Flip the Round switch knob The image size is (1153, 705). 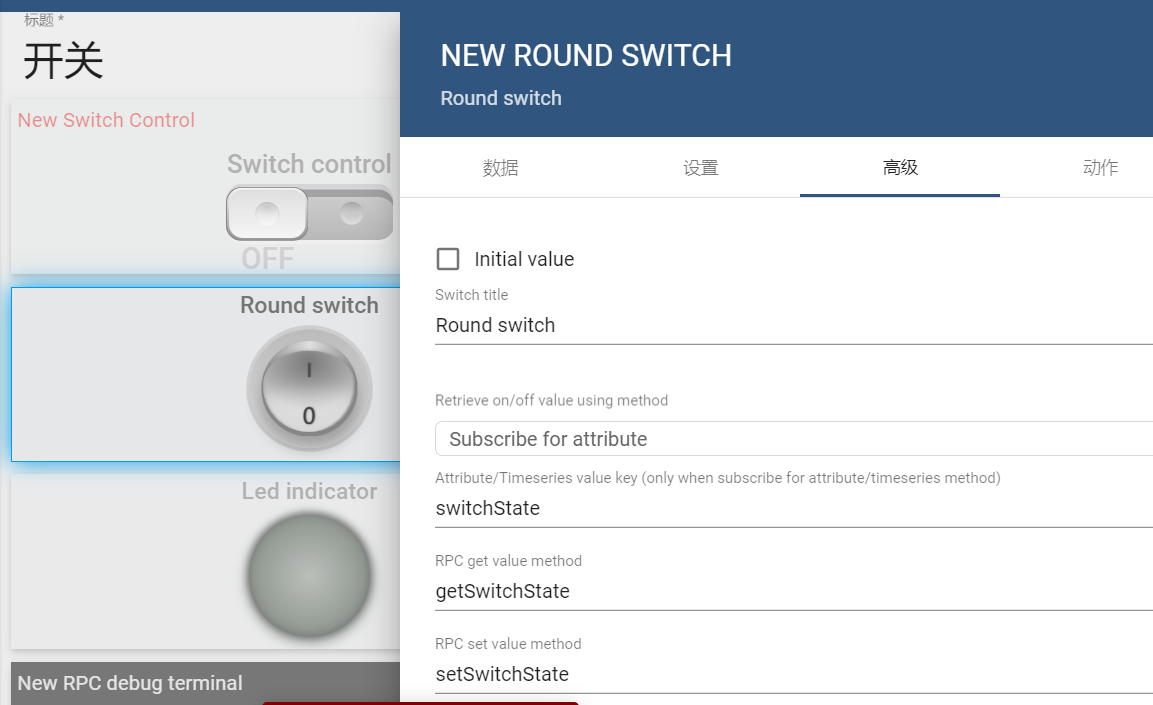point(309,388)
